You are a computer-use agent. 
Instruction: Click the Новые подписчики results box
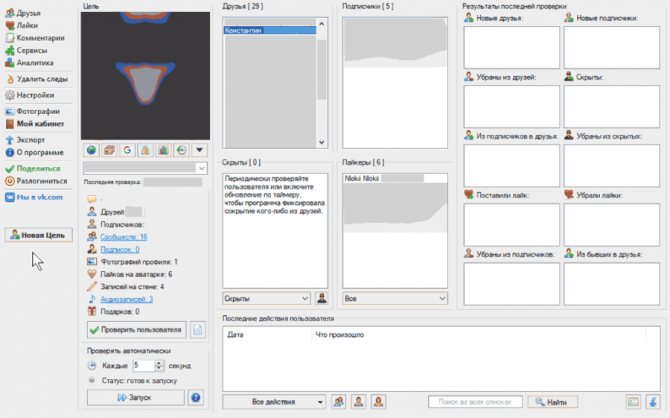point(611,47)
